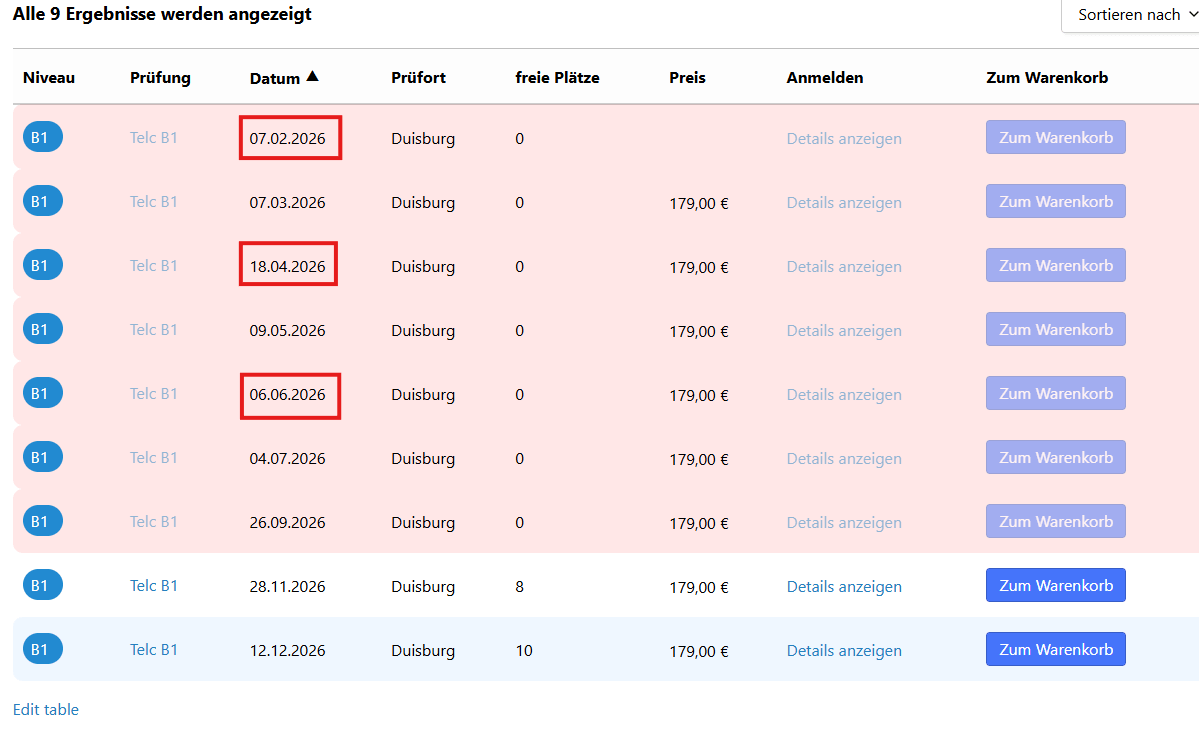Sort by the freie Plätze column header
Image resolution: width=1199 pixels, height=734 pixels.
pos(557,77)
